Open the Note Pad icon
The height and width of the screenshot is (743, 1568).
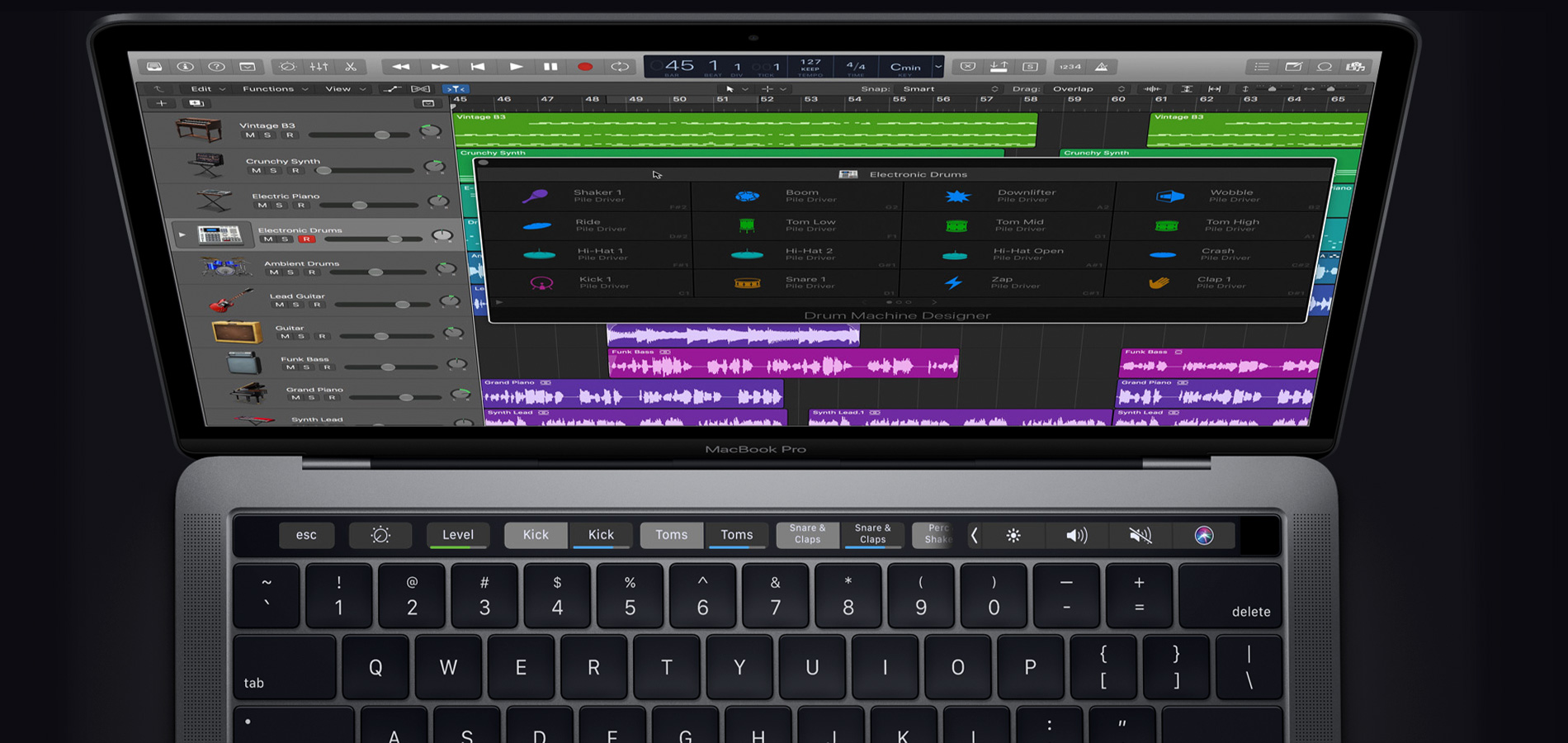click(1293, 67)
